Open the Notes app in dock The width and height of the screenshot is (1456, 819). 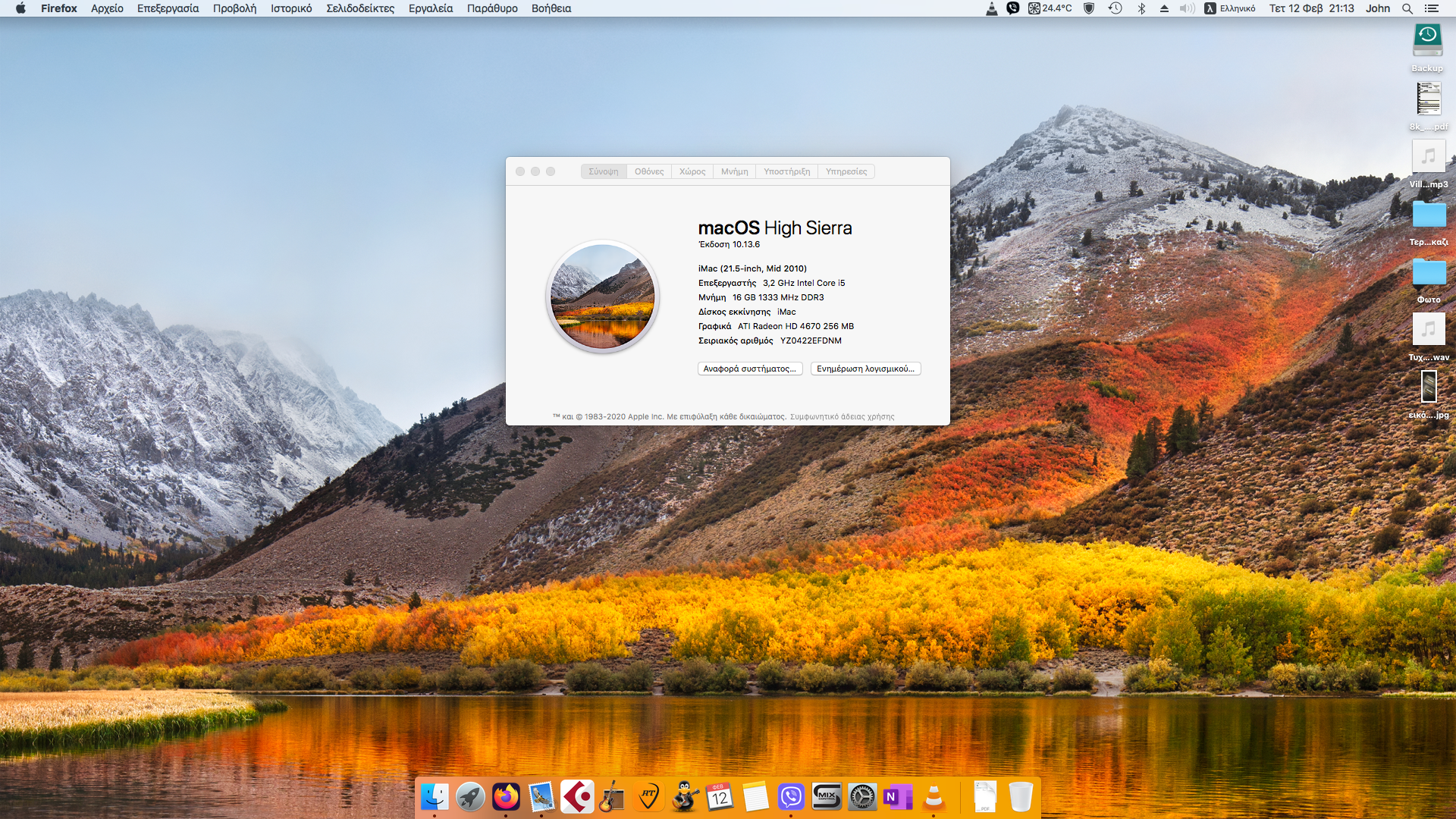755,797
